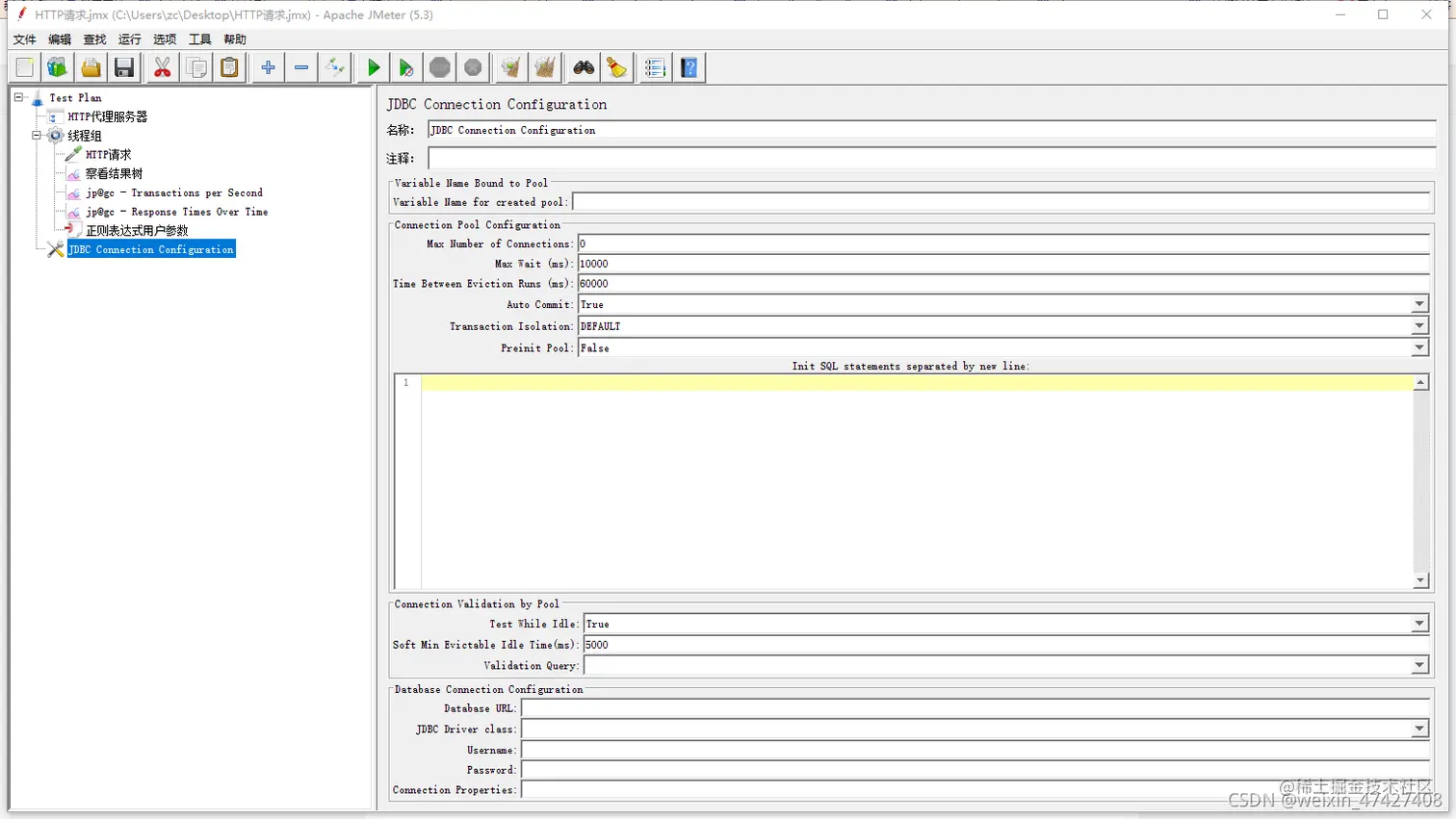The height and width of the screenshot is (819, 1456).
Task: Click the Max Number of Connections field
Action: [x=1003, y=244]
